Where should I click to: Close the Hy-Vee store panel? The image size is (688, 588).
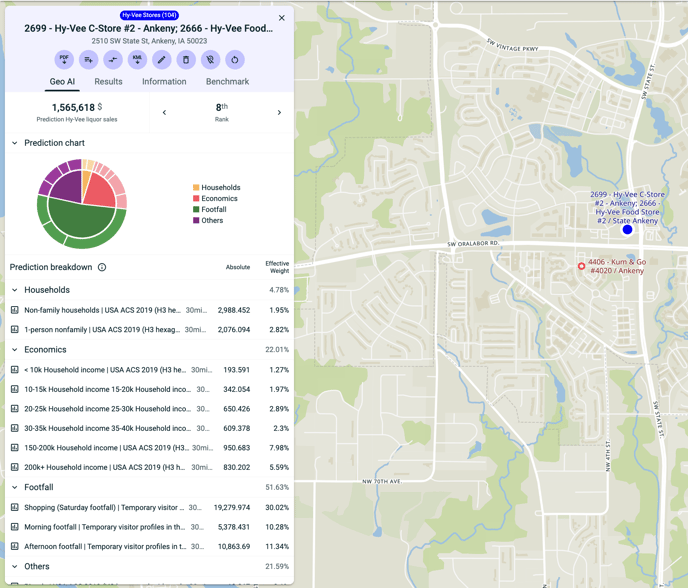(x=282, y=18)
